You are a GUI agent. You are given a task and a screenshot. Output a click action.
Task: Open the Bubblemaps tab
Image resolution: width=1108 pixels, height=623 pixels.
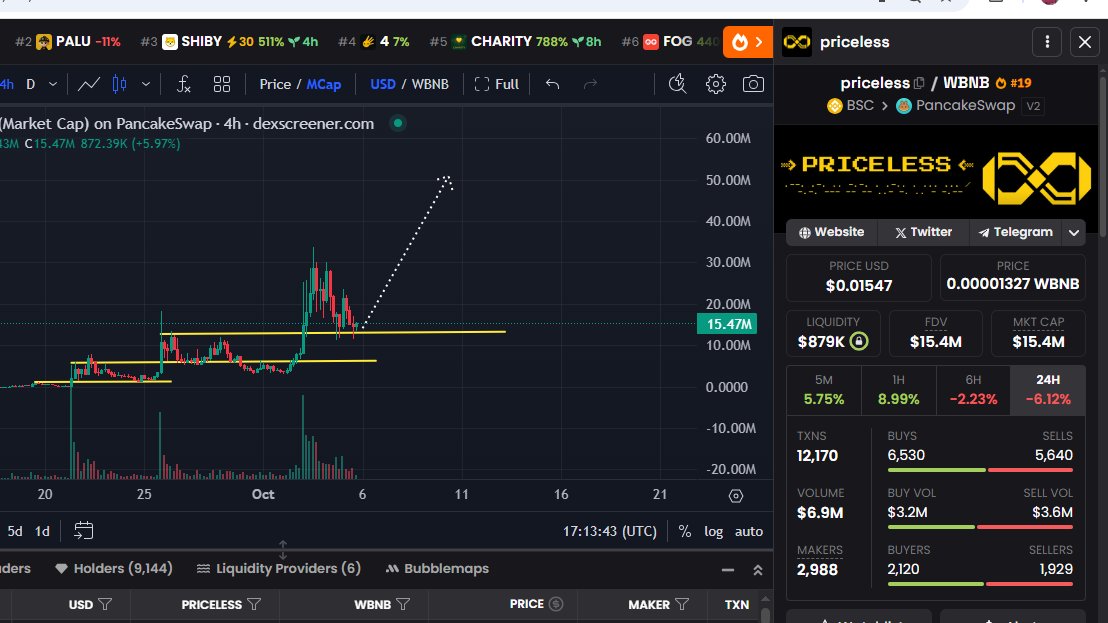437,569
